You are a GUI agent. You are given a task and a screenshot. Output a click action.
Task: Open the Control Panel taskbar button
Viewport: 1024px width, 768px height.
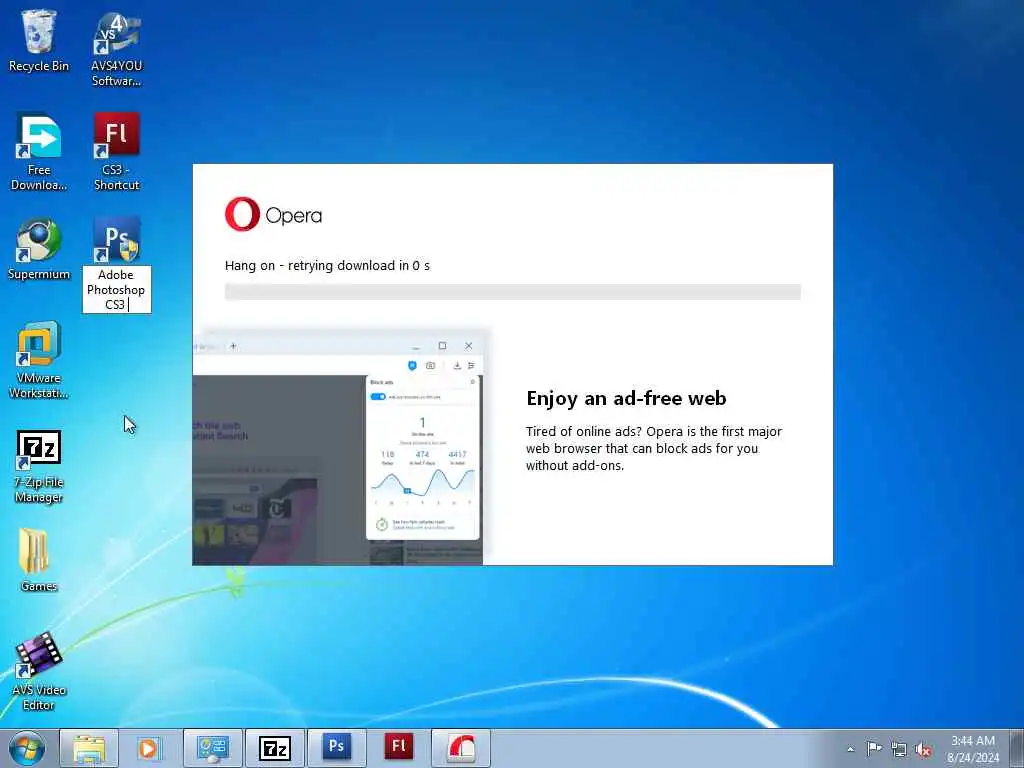click(x=212, y=748)
